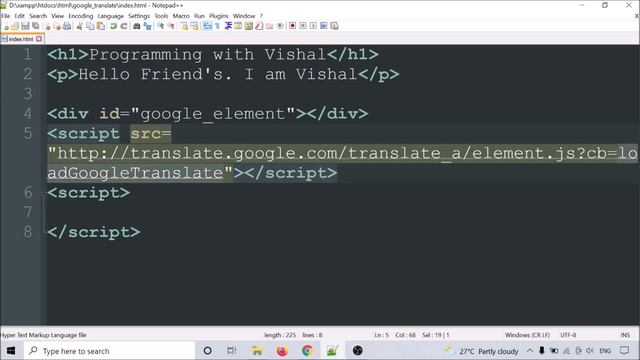Click the Replace toolbar icon

tap(148, 26)
